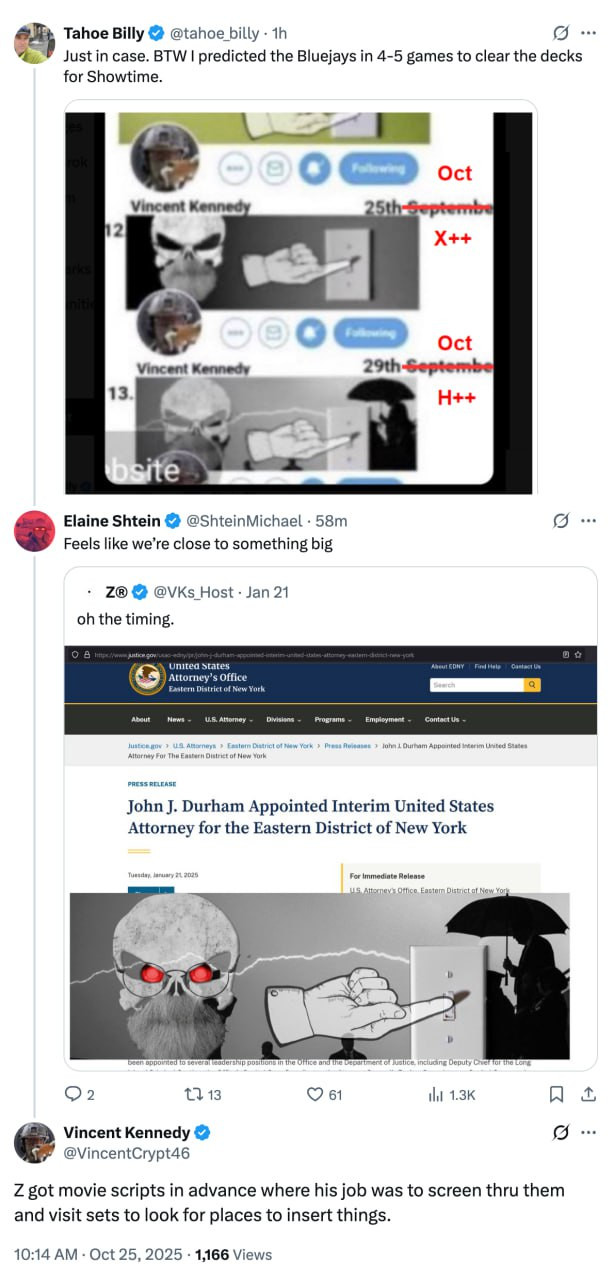Image resolution: width=614 pixels, height=1280 pixels.
Task: Share Elaine Shtein's tweet
Action: 589,1094
